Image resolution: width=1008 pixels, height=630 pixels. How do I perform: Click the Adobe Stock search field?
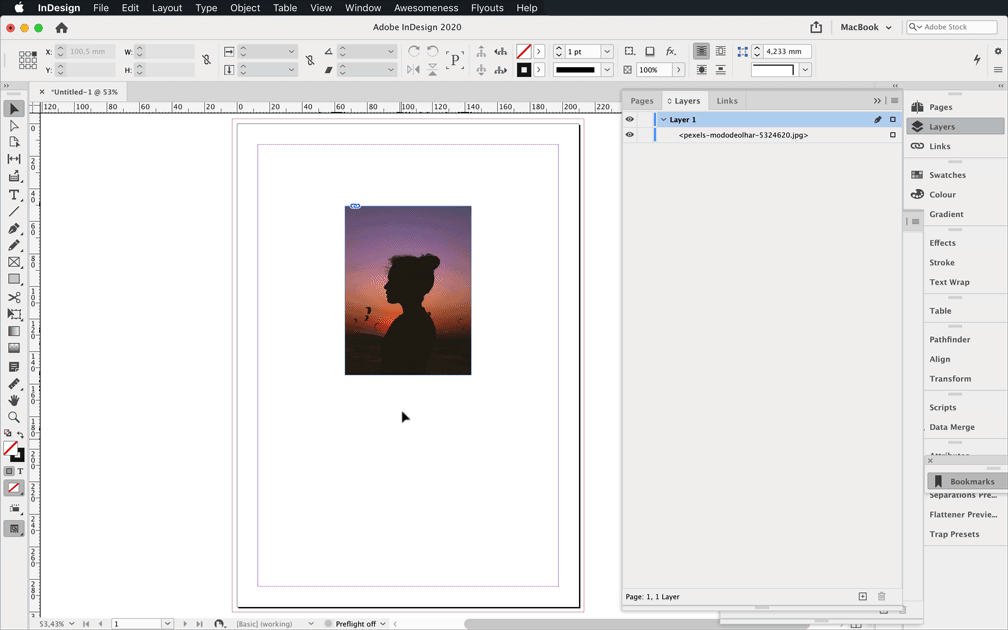tap(951, 27)
